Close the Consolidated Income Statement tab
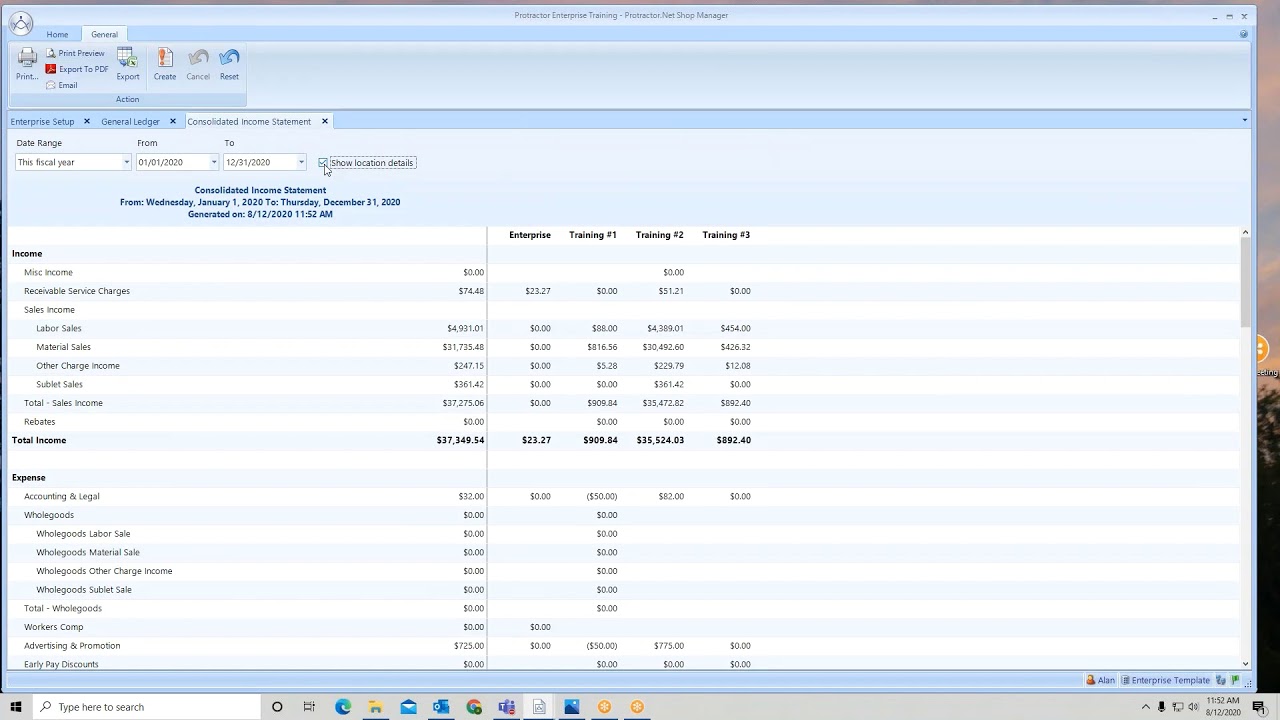Screen dimensions: 1280x720 (324, 121)
